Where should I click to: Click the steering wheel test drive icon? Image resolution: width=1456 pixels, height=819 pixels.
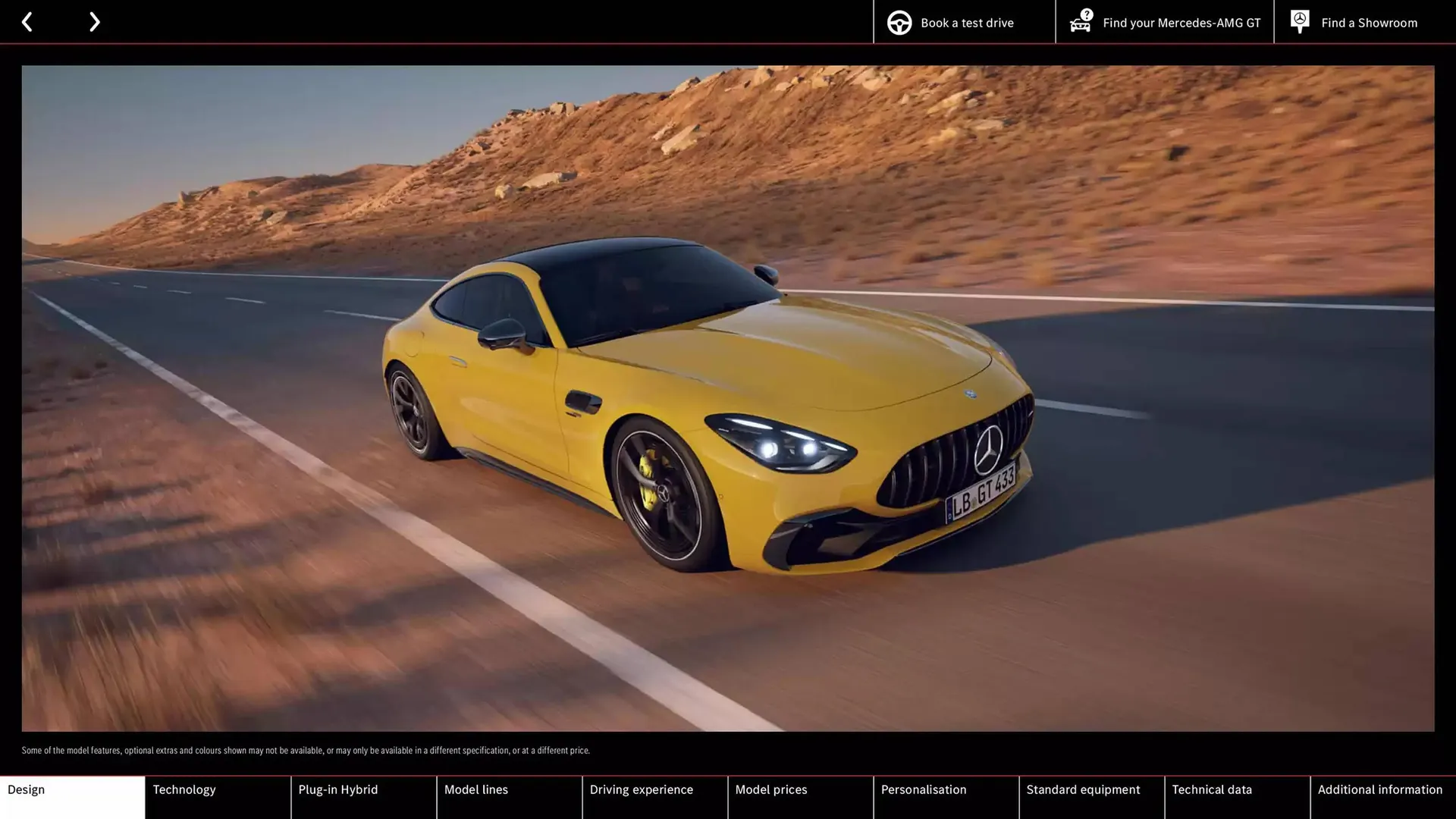pos(899,22)
